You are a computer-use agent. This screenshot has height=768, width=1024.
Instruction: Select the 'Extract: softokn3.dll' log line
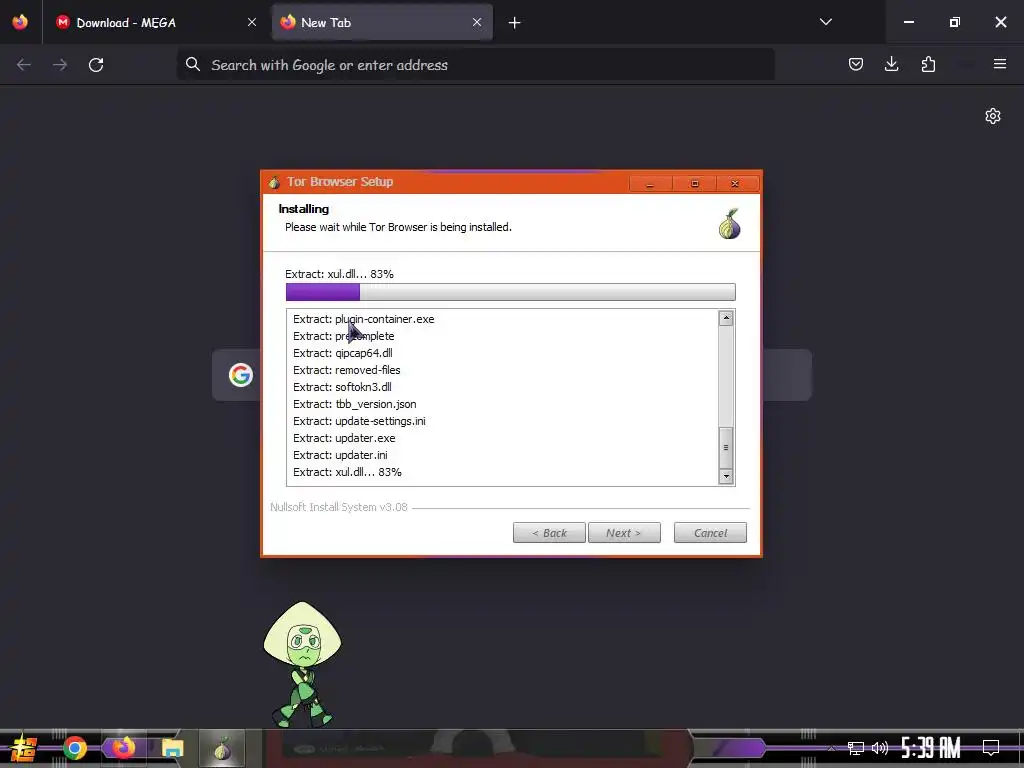point(342,387)
